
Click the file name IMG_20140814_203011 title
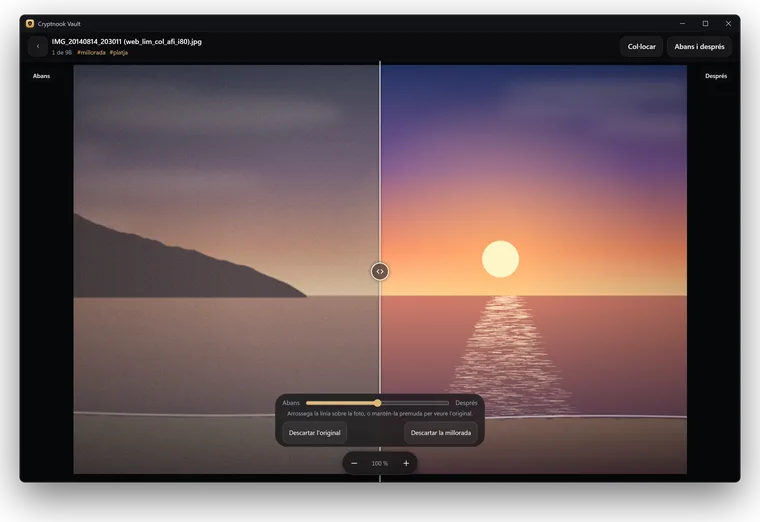[127, 42]
